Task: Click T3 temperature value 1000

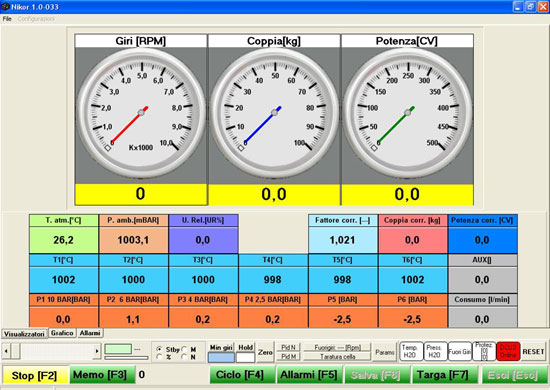Action: coord(203,280)
